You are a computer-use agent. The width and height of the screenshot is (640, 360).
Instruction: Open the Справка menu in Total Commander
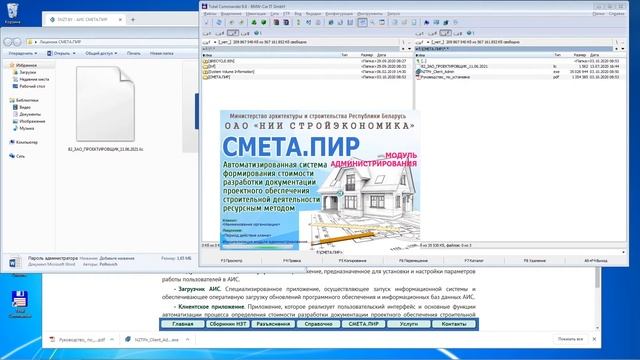tap(617, 14)
